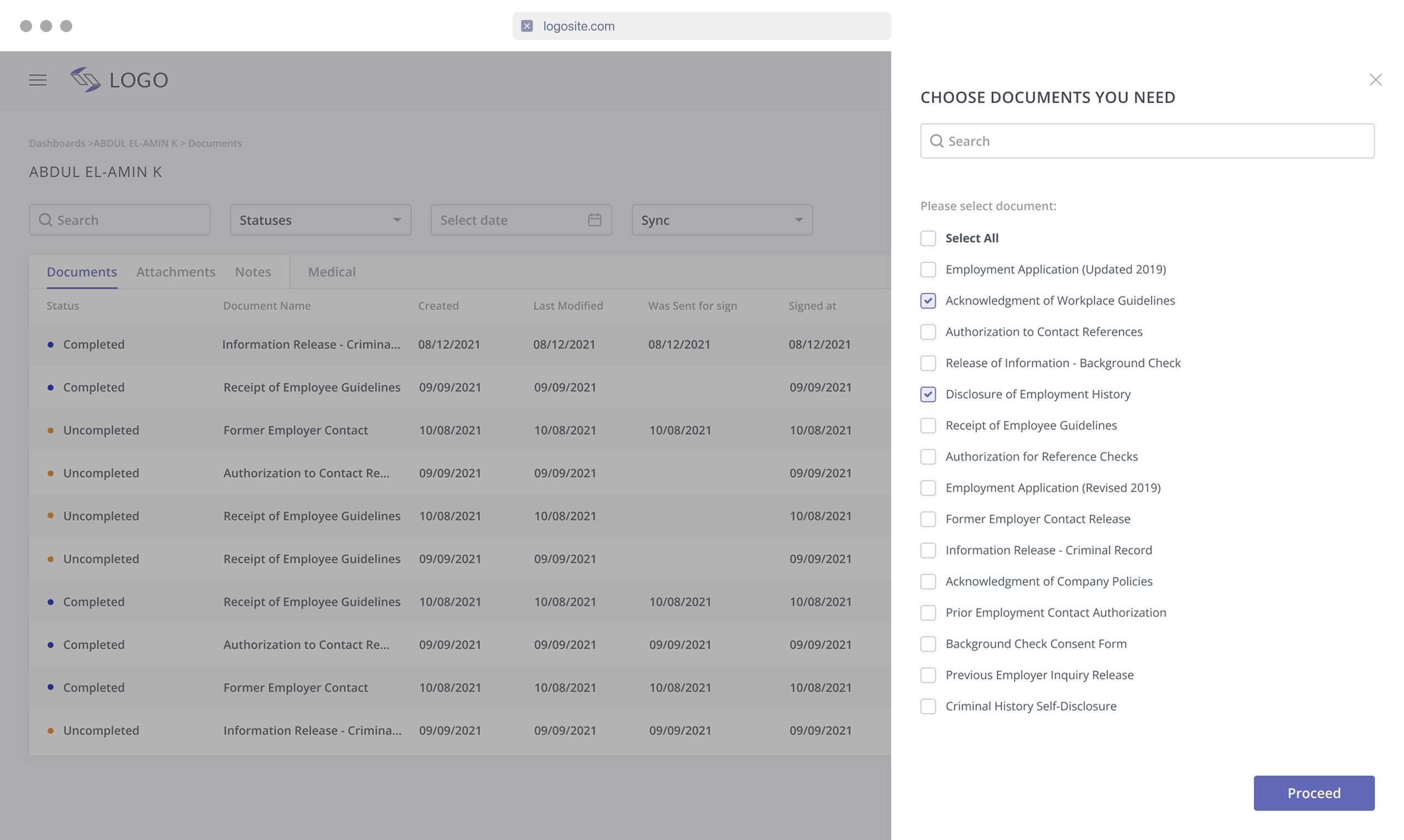Switch to the Attachments tab

(175, 272)
